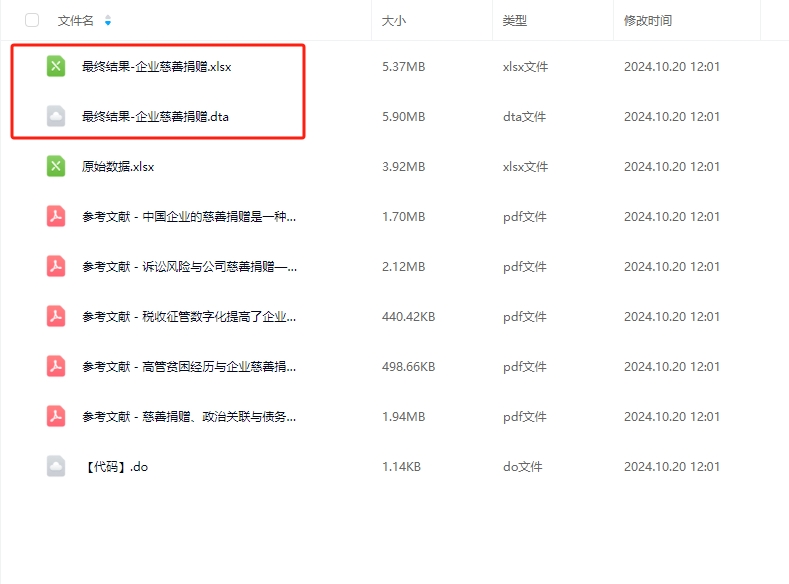
Task: Click the 3.92MB size cell
Action: coord(404,166)
